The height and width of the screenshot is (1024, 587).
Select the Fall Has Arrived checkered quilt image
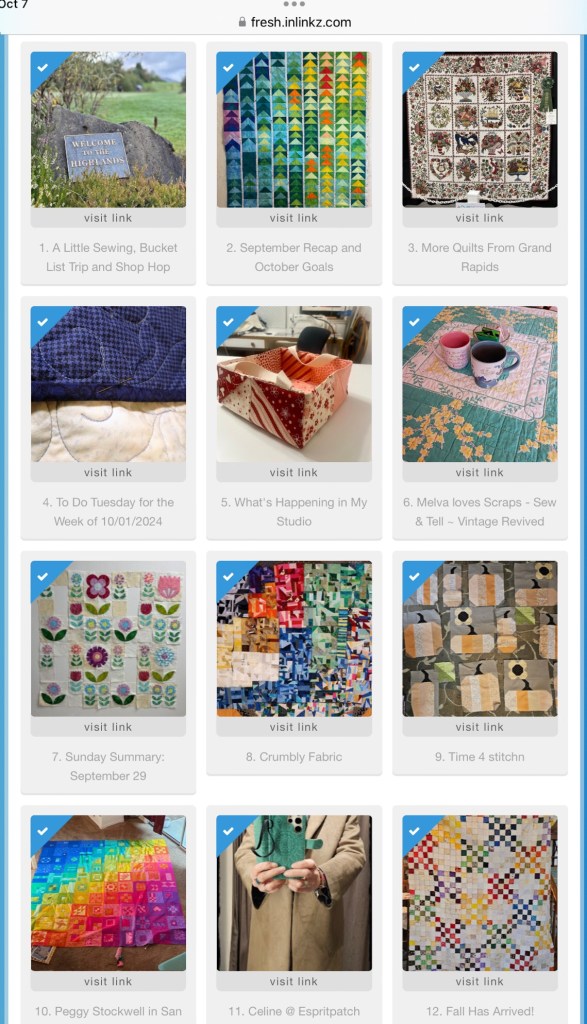point(480,893)
